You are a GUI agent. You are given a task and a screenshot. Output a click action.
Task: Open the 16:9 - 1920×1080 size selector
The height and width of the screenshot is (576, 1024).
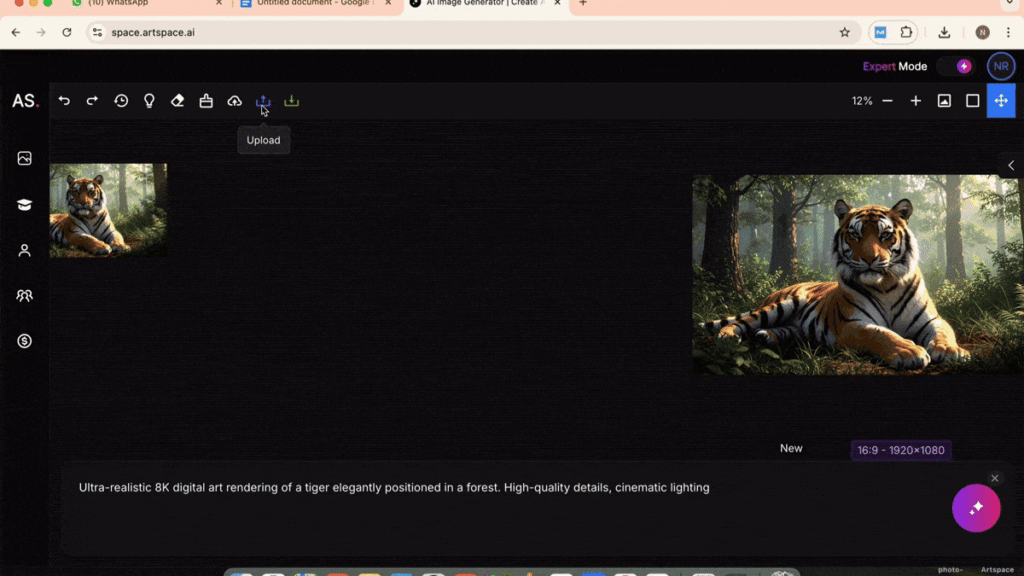(x=900, y=451)
